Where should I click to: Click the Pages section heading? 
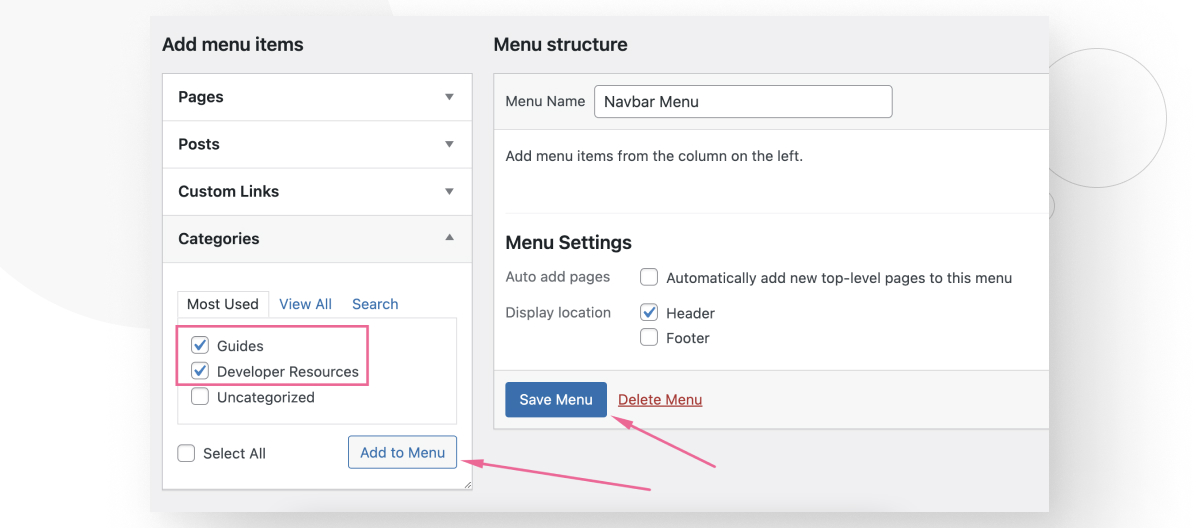pos(201,97)
